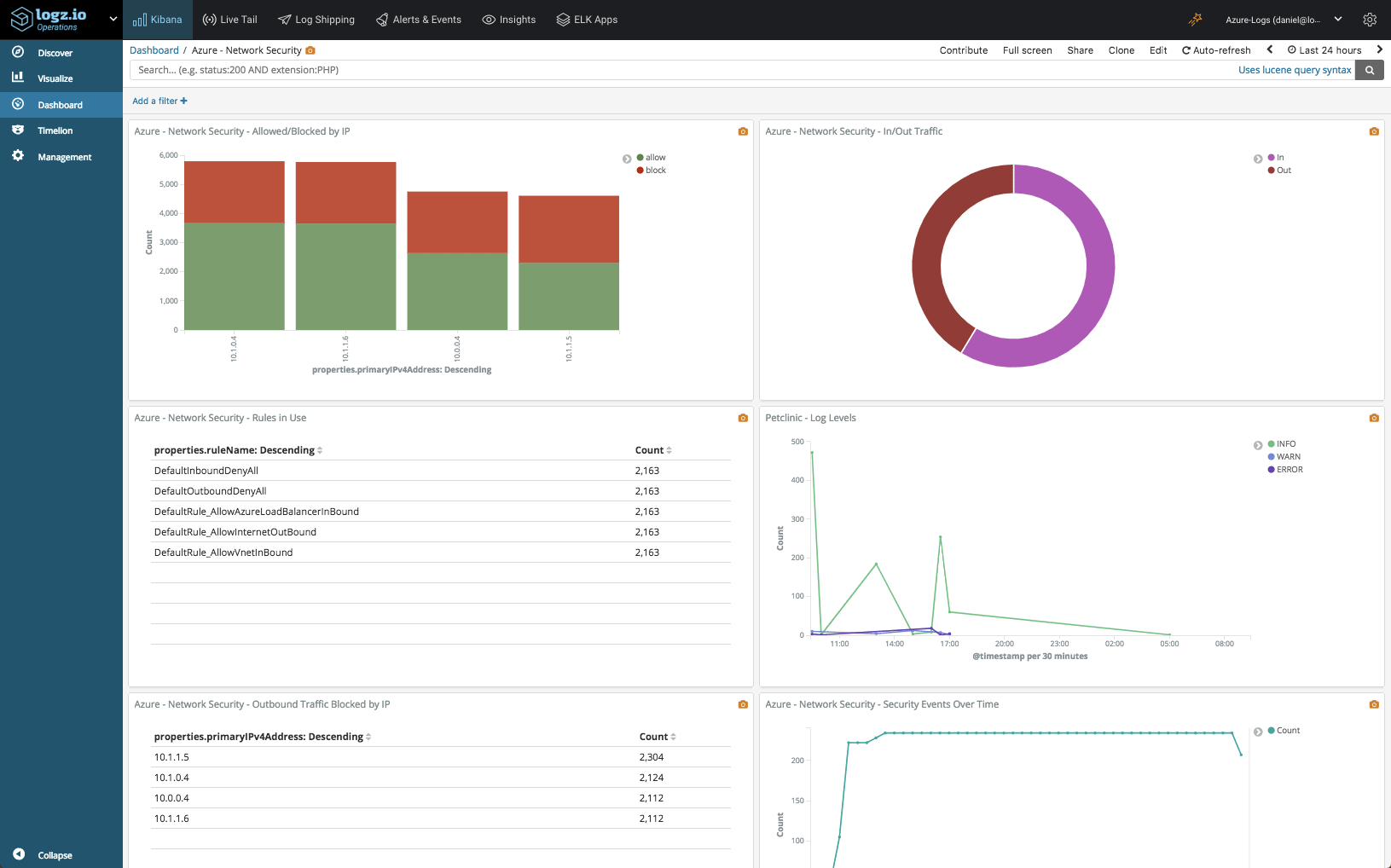This screenshot has height=868, width=1391.
Task: Click the magnifier search submit button
Action: pos(1370,70)
